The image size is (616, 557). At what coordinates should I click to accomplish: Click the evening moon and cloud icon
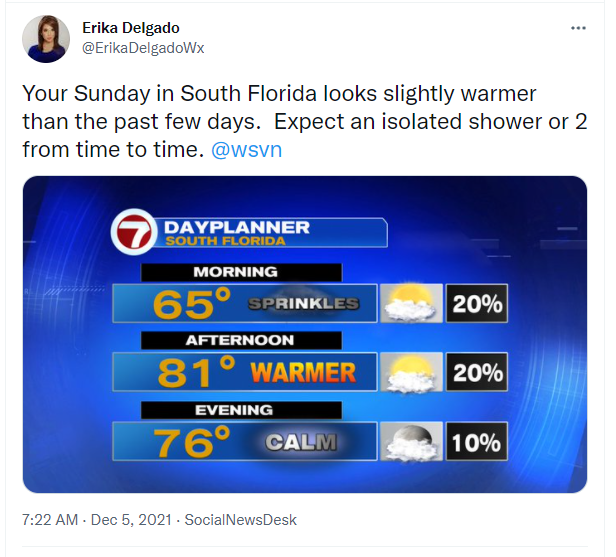point(411,441)
